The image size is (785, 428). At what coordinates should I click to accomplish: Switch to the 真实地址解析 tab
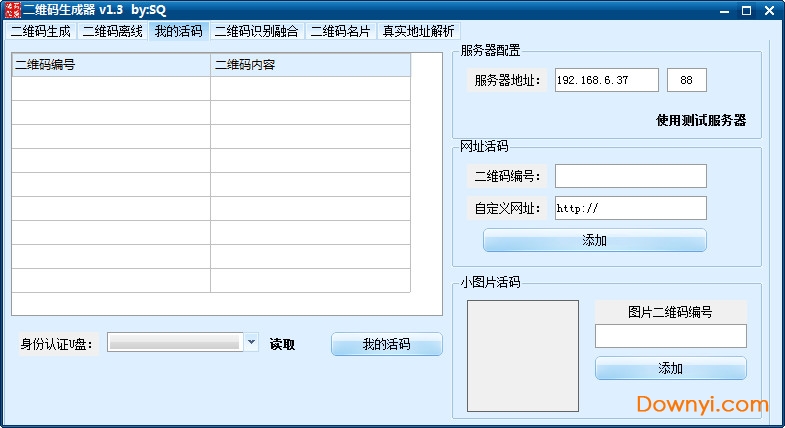pyautogui.click(x=418, y=31)
